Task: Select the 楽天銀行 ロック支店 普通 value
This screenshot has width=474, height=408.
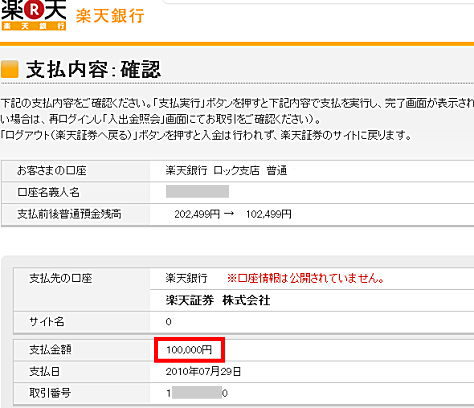Action: click(226, 171)
